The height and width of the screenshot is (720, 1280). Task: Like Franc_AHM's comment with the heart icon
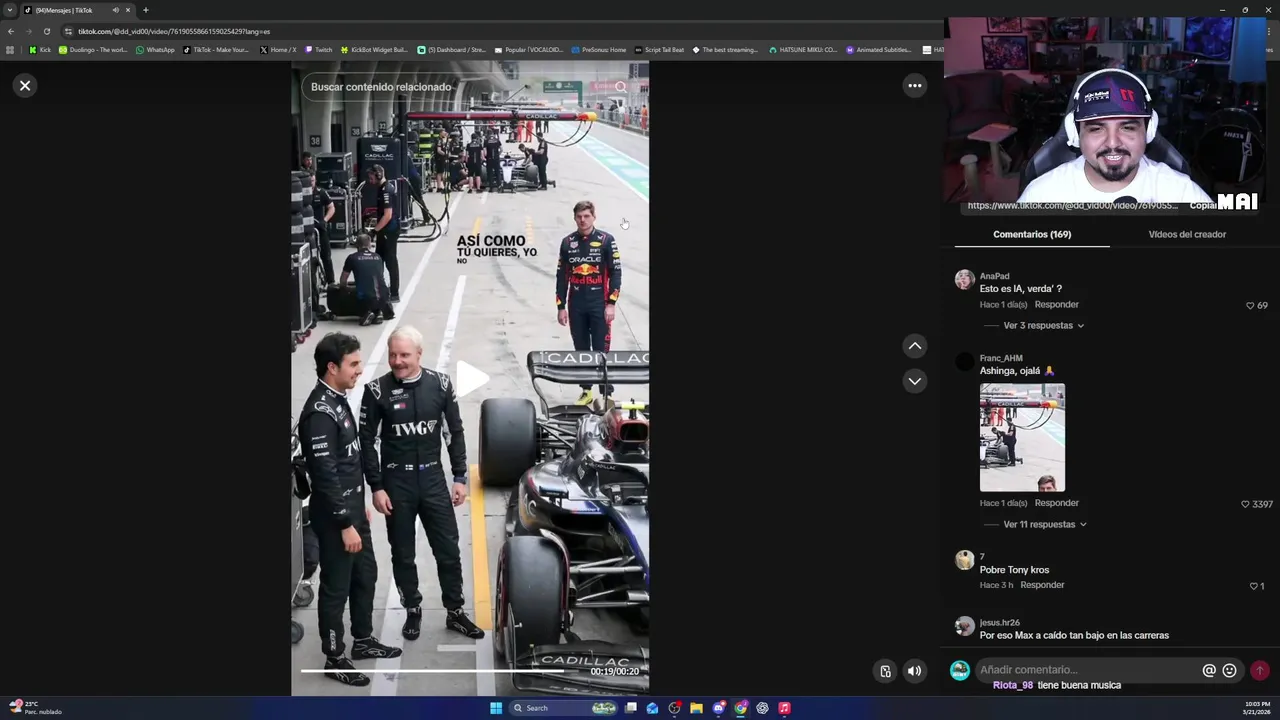1245,504
